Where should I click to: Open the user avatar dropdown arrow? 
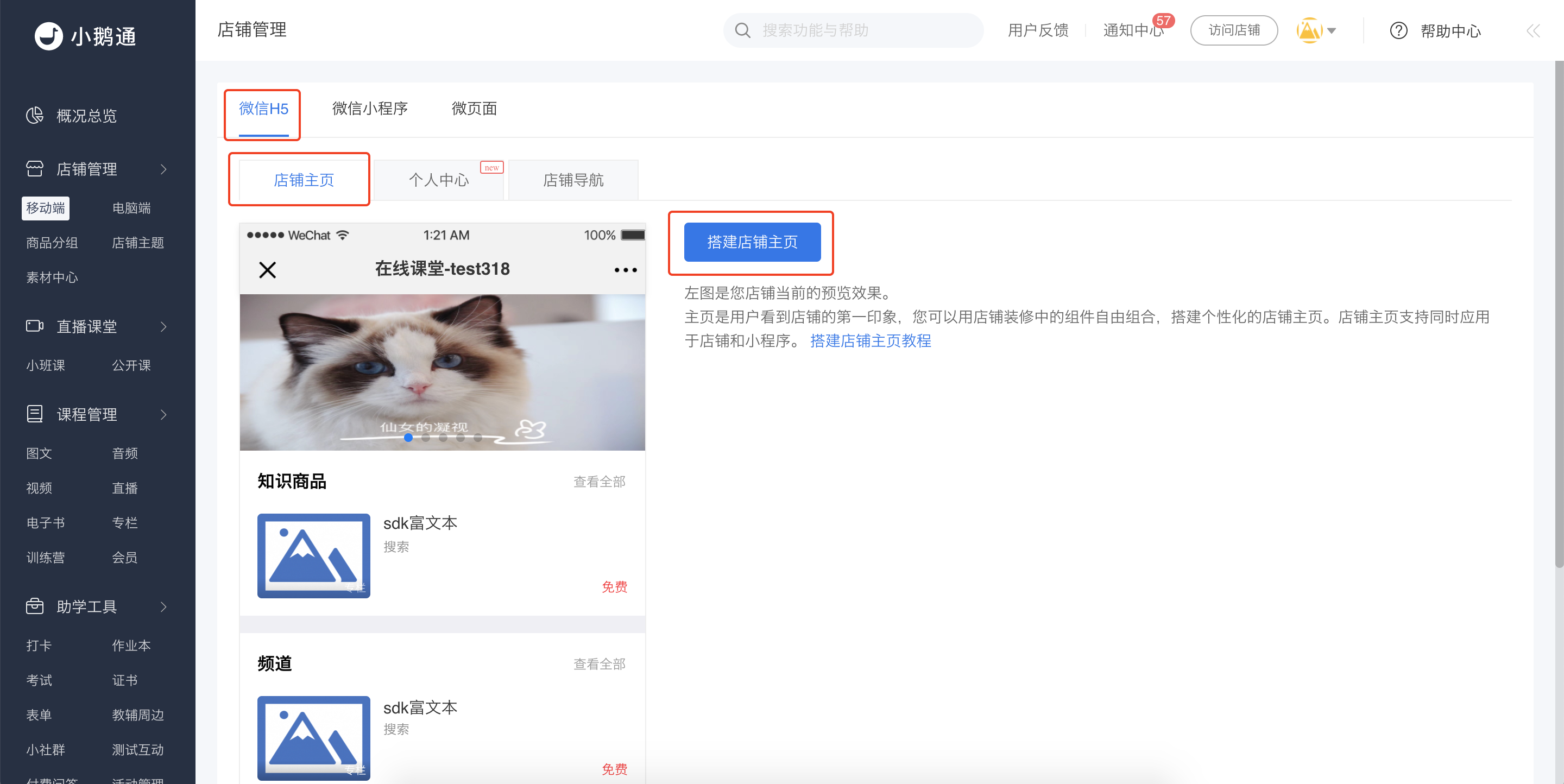(x=1332, y=30)
